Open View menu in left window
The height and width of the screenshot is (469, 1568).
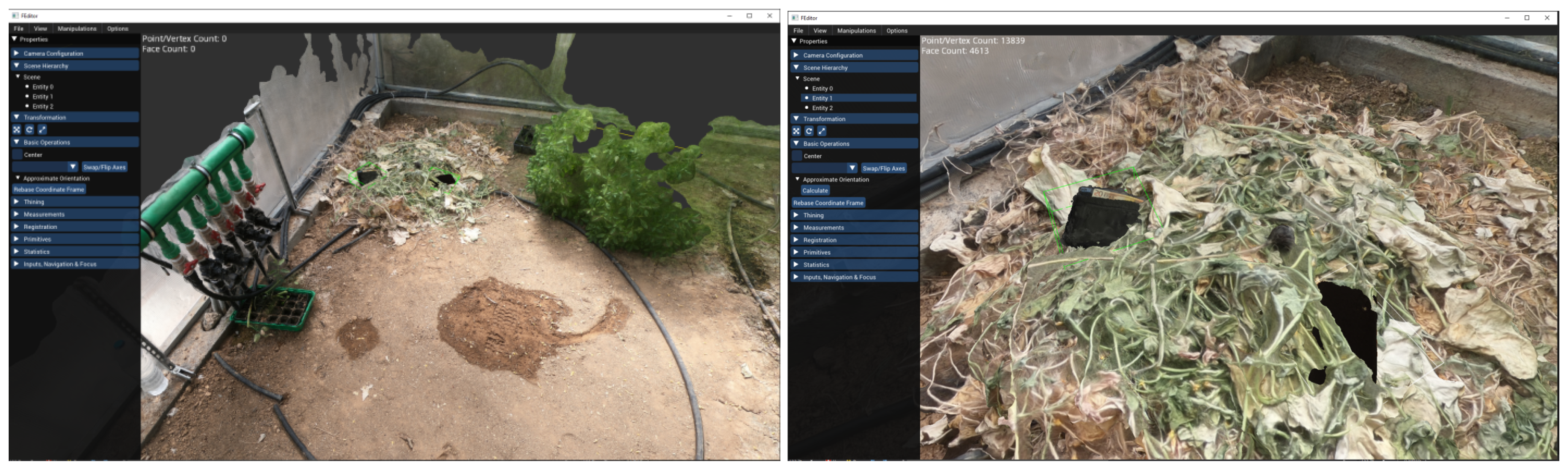(x=40, y=29)
